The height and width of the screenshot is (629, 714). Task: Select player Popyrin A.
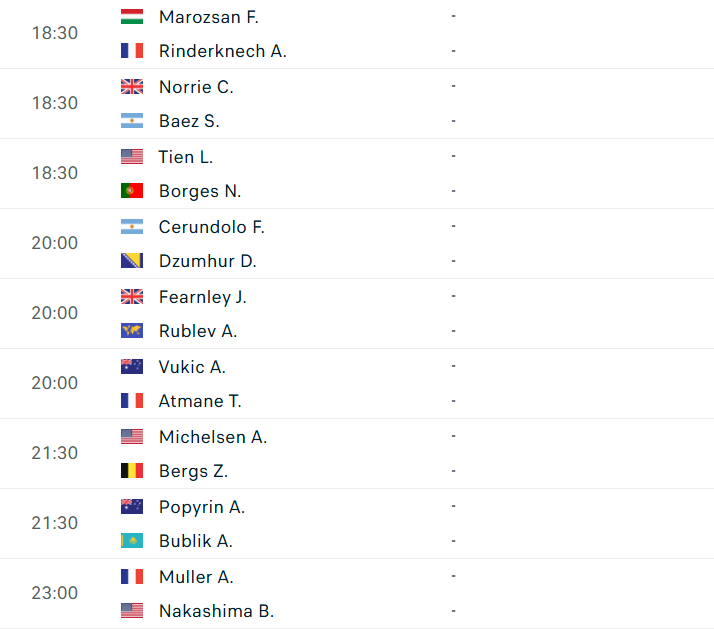(x=201, y=507)
